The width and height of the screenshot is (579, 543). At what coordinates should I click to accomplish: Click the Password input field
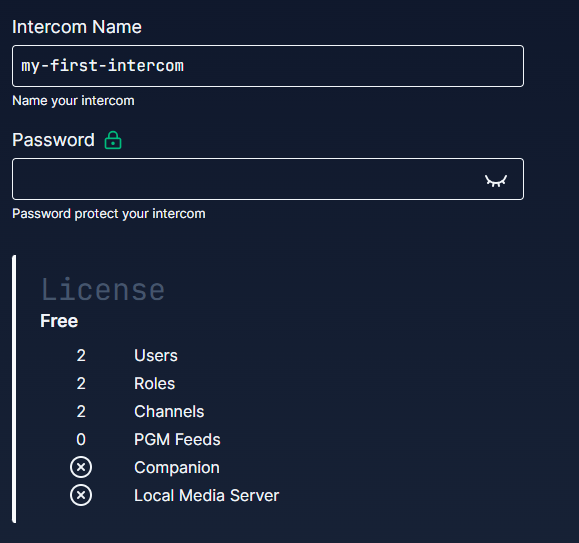coord(268,179)
